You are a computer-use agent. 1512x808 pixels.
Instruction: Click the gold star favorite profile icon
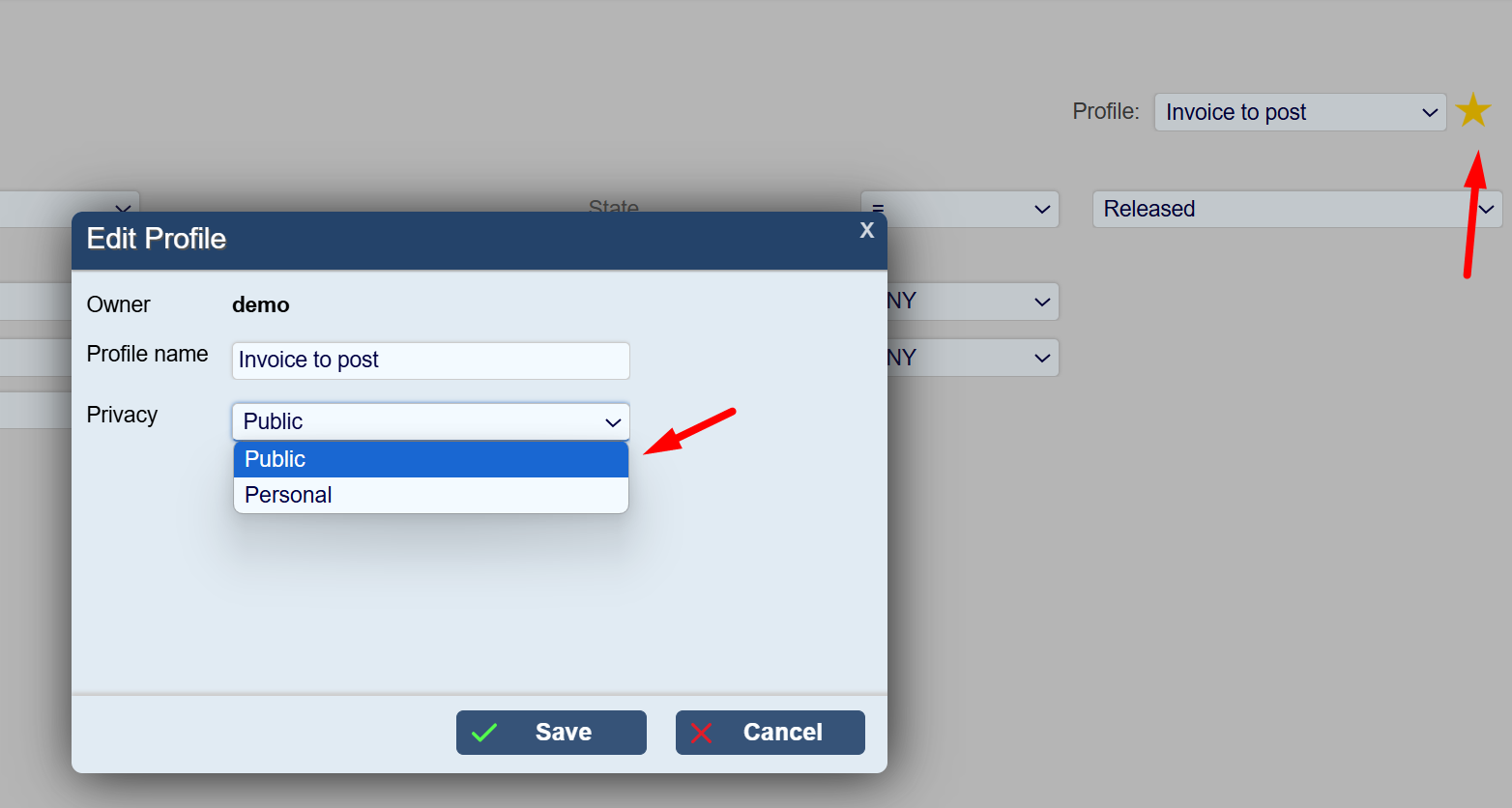pos(1473,111)
